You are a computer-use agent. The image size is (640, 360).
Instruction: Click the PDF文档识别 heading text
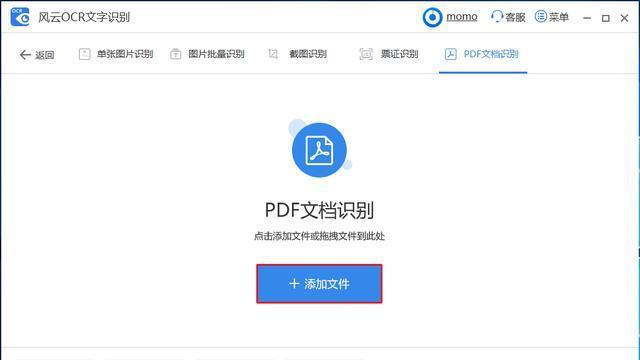319,210
